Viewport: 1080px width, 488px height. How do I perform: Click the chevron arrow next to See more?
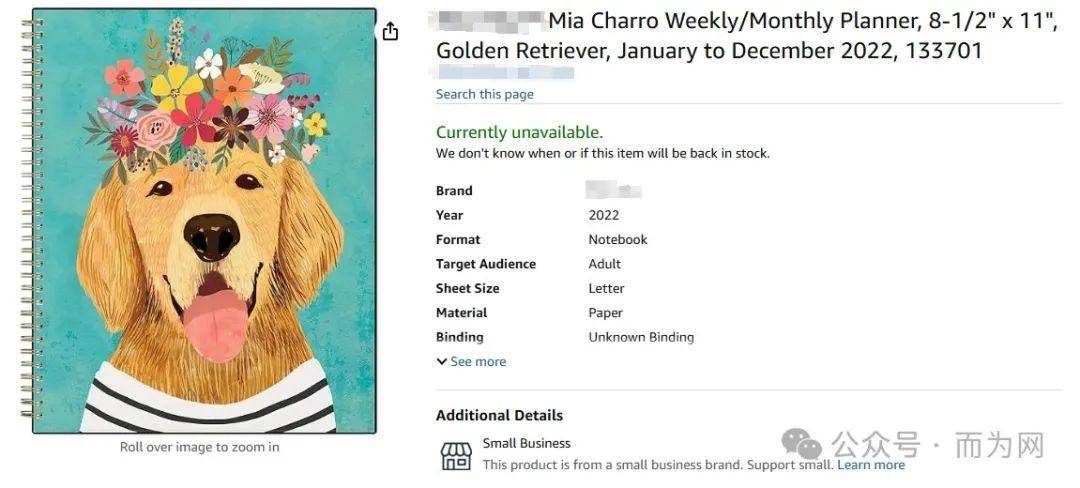(442, 361)
